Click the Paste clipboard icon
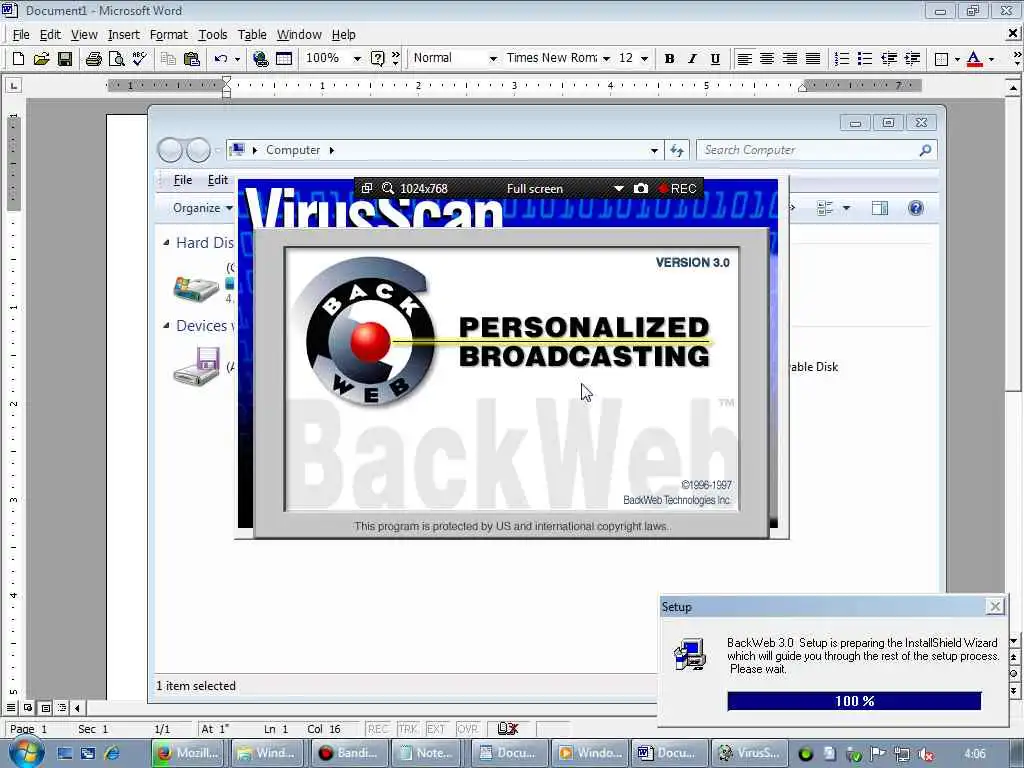The height and width of the screenshot is (768, 1024). point(191,59)
